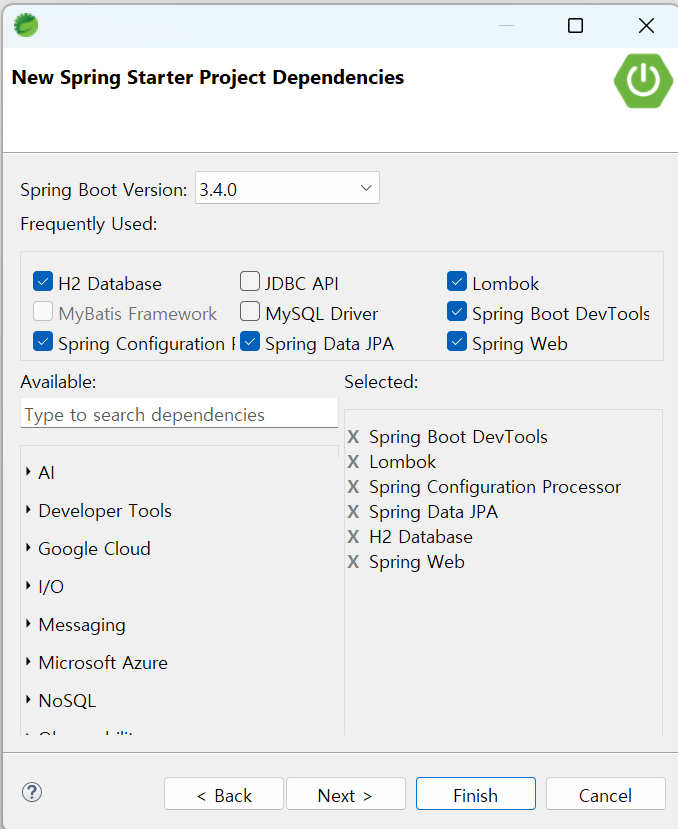This screenshot has width=678, height=829.
Task: Open the Spring Boot Version dropdown
Action: 367,187
